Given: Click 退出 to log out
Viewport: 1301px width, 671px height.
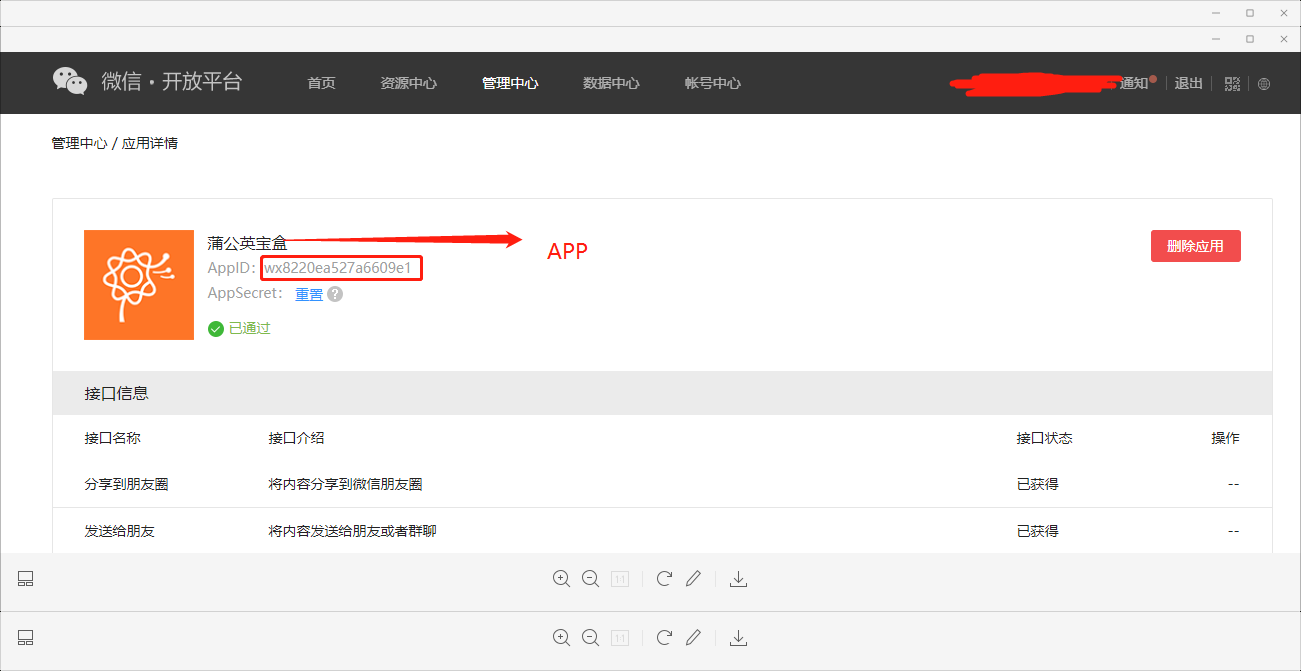Looking at the screenshot, I should coord(1188,83).
